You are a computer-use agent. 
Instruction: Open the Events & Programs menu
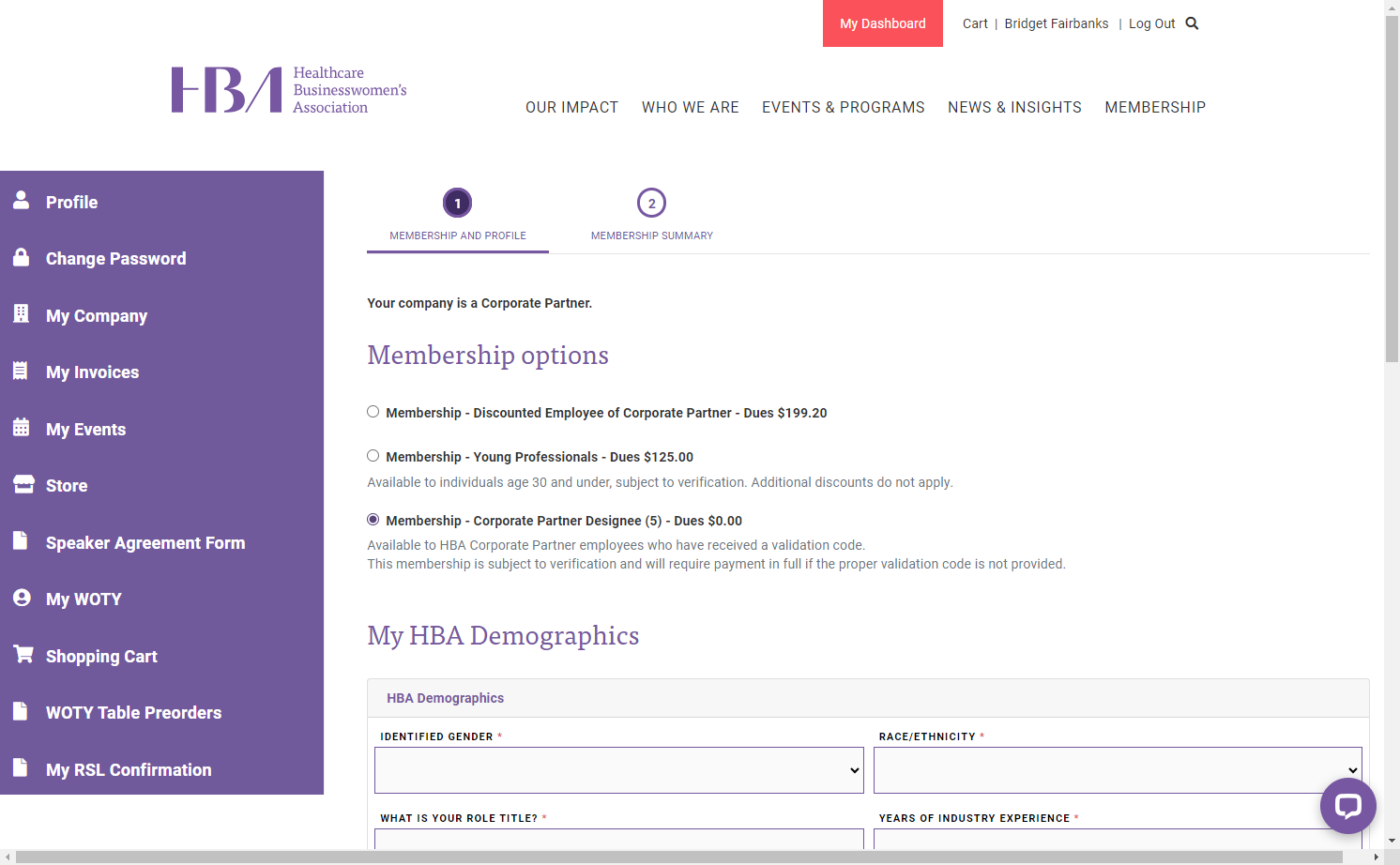(844, 107)
